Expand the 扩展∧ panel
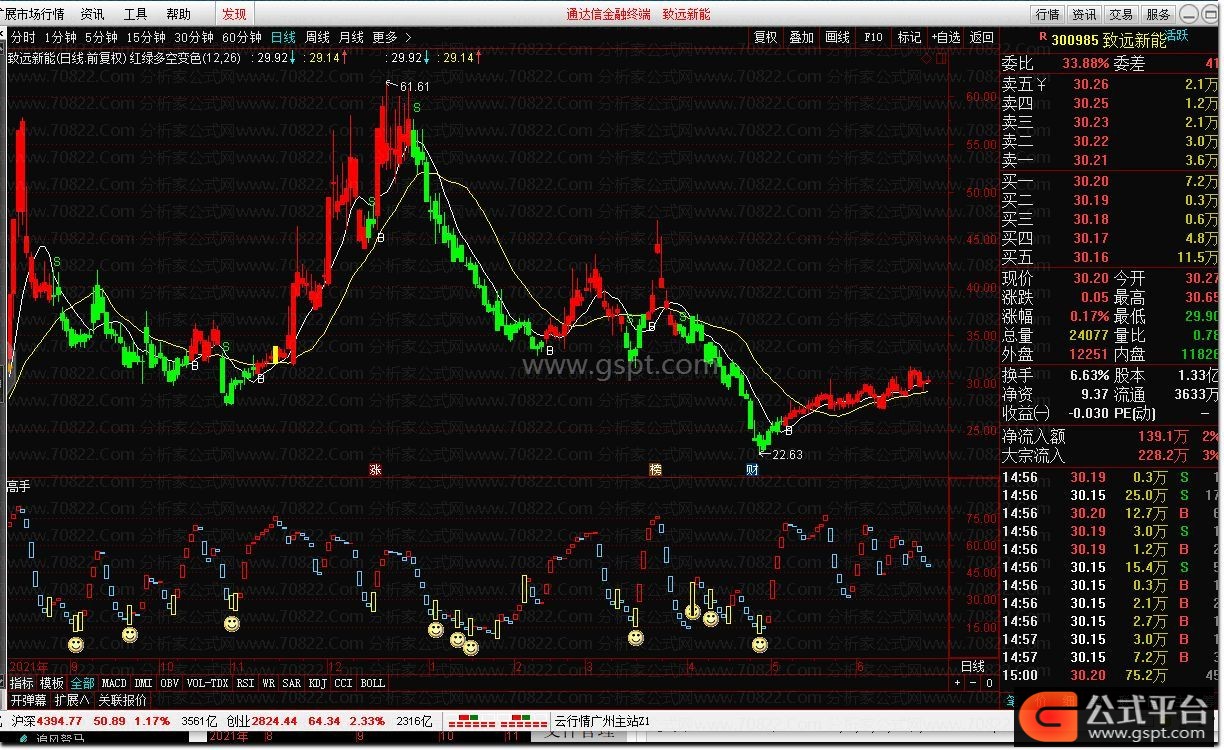1224x750 pixels. coord(72,700)
